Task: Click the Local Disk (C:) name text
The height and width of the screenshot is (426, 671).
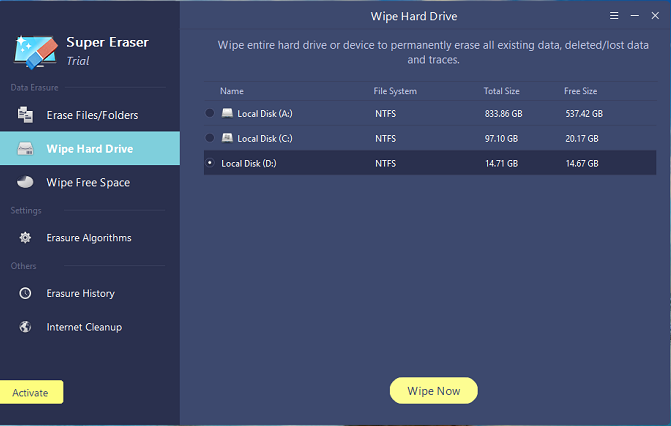Action: coord(265,138)
